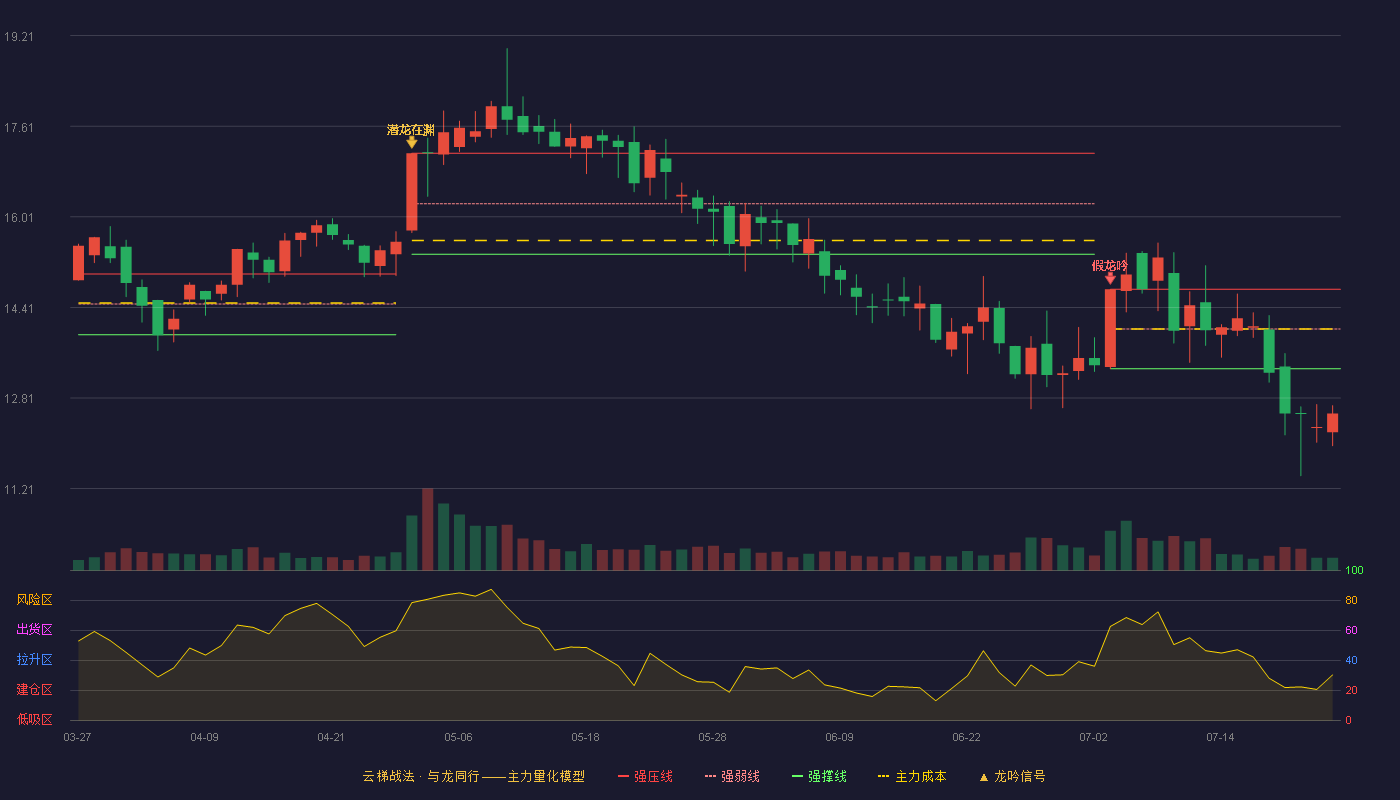Click the tallest red volume bar

tap(427, 529)
